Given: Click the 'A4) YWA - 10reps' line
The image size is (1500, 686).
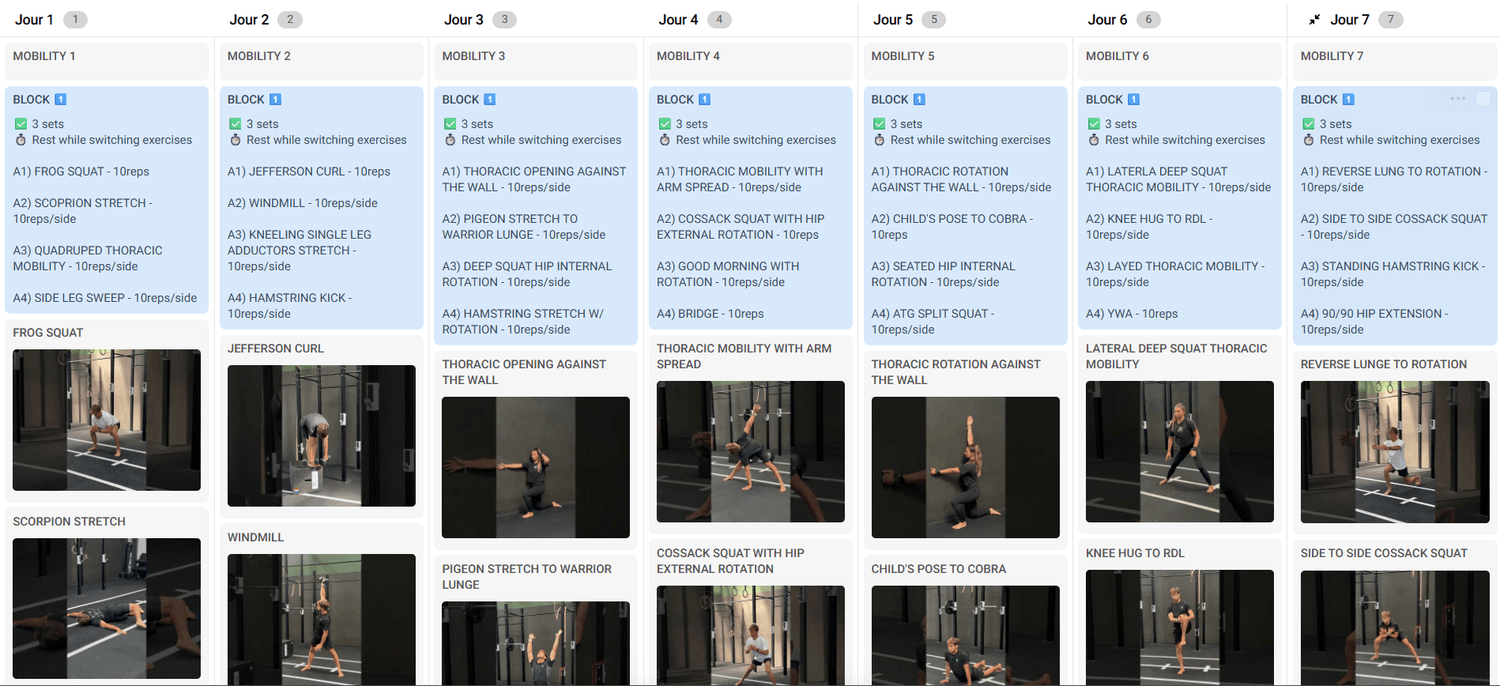Looking at the screenshot, I should 1132,314.
